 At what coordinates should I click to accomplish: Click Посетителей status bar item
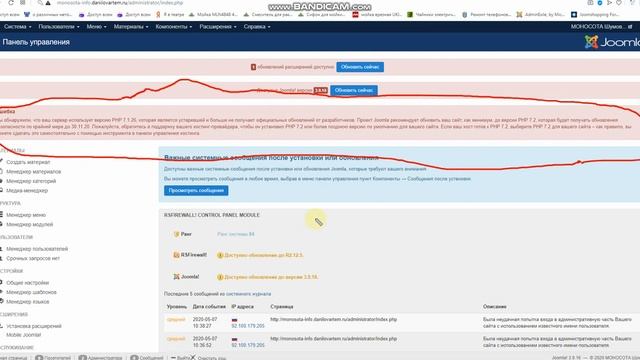53,358
